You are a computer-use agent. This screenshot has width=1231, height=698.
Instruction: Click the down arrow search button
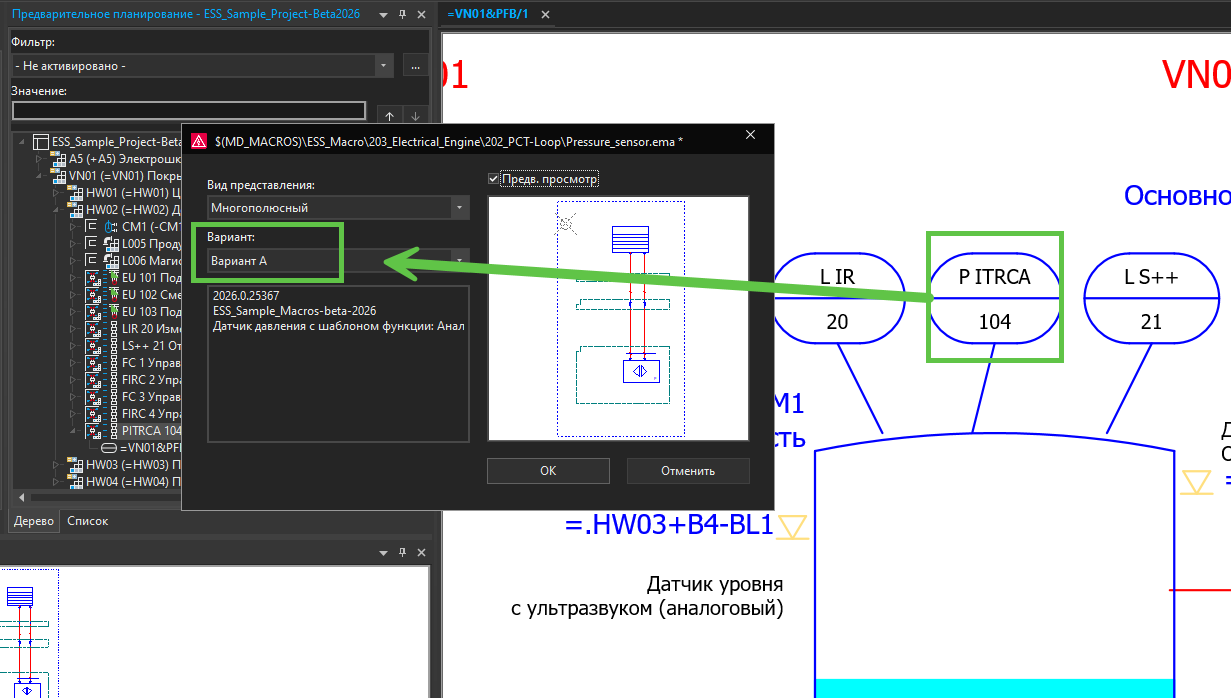(415, 115)
